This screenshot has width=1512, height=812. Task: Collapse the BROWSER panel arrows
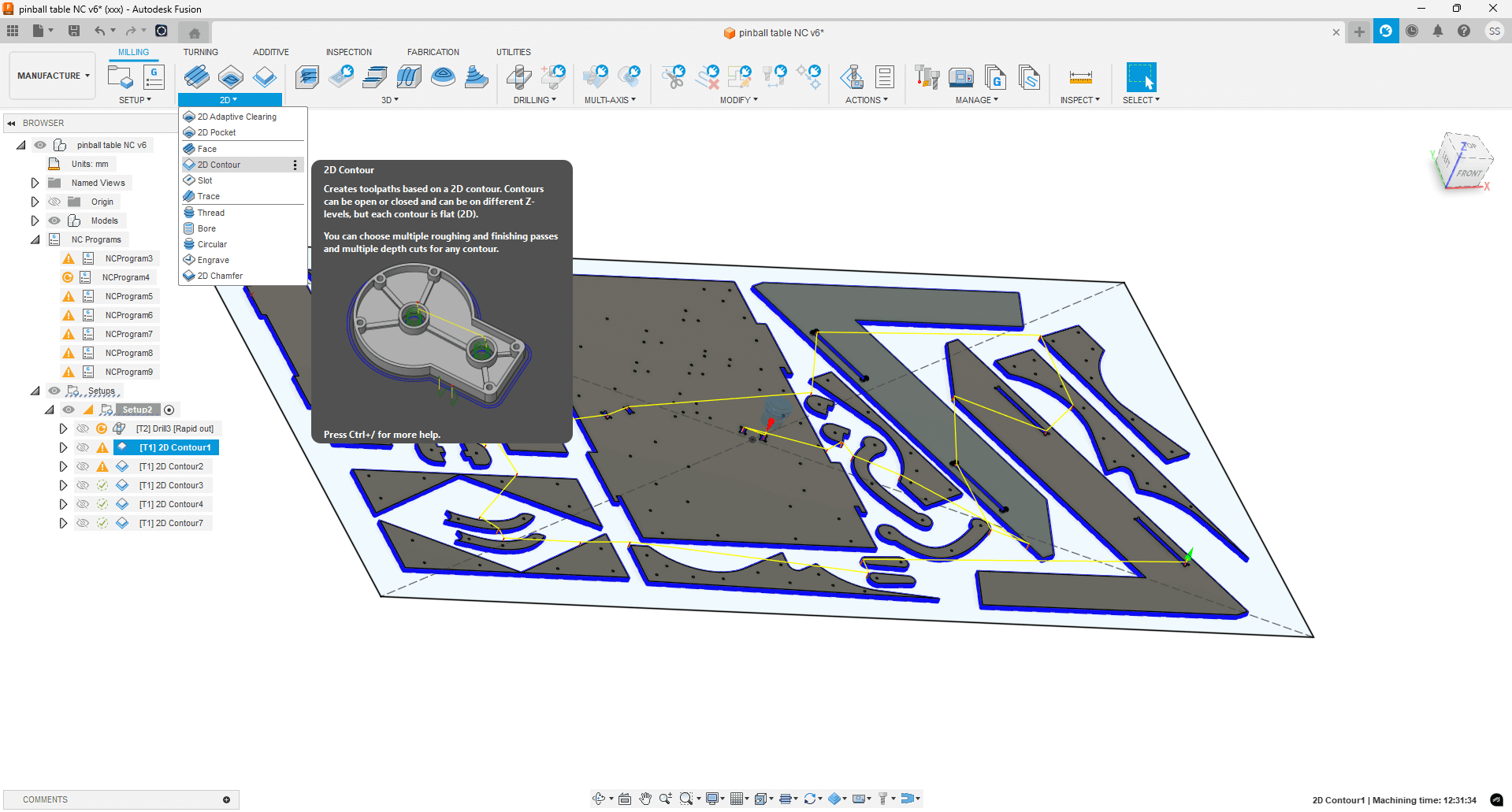11,123
